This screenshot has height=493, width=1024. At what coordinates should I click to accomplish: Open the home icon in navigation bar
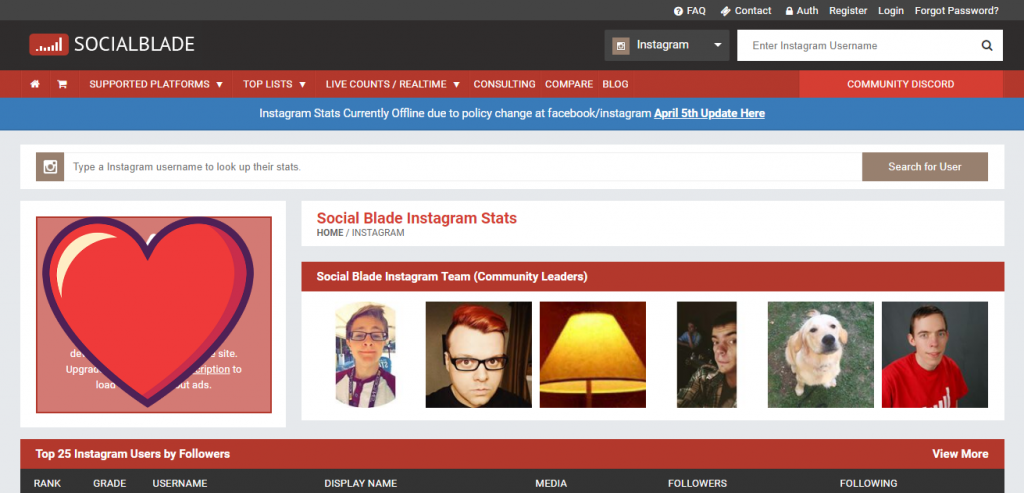tap(35, 84)
